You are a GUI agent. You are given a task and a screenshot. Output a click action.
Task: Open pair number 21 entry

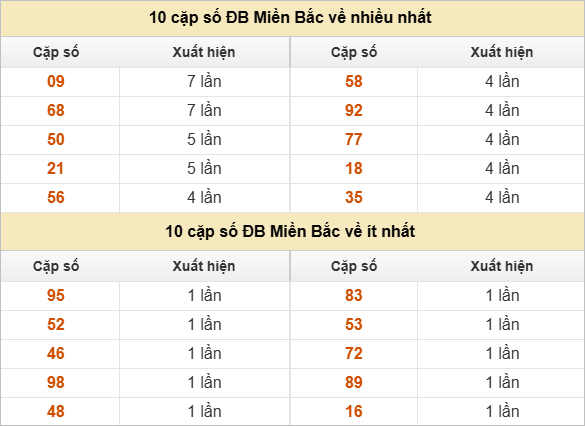(55, 169)
